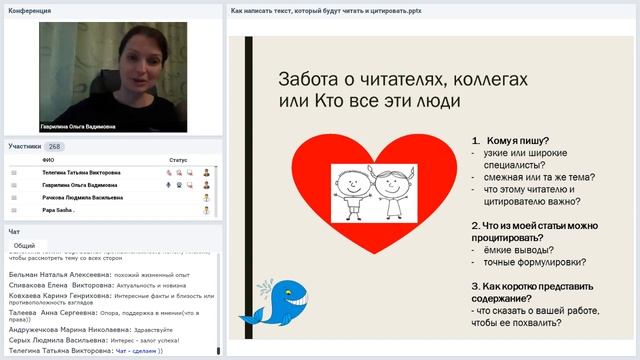Click chat message from Талеева Анна Сергеевна
This screenshot has height=360, width=640.
click(x=104, y=316)
